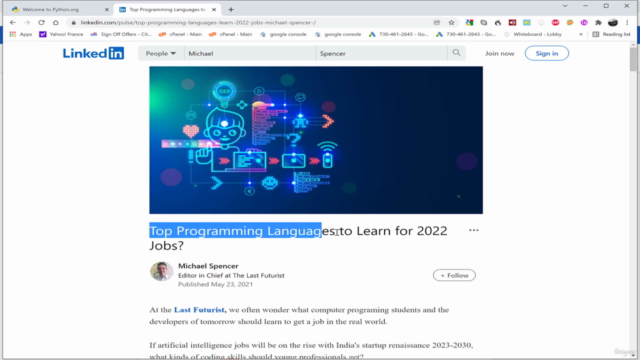Click the orange-green circular extension icon
The image size is (640, 360).
pos(570,22)
